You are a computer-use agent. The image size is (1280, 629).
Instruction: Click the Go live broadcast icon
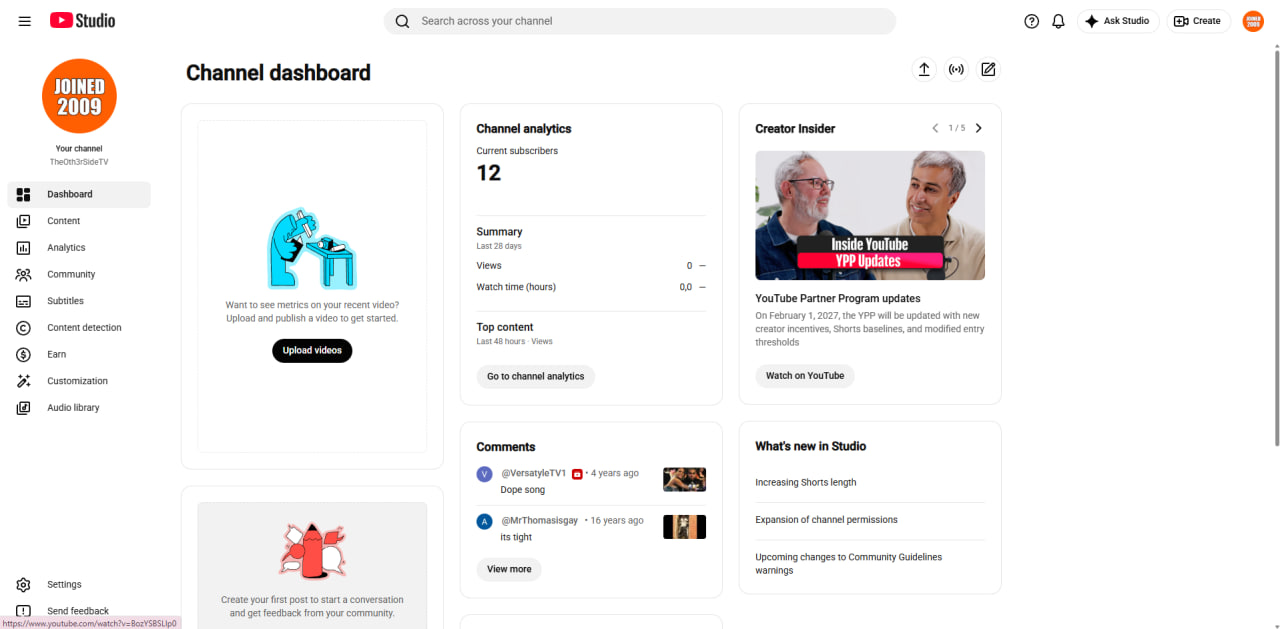pyautogui.click(x=956, y=69)
